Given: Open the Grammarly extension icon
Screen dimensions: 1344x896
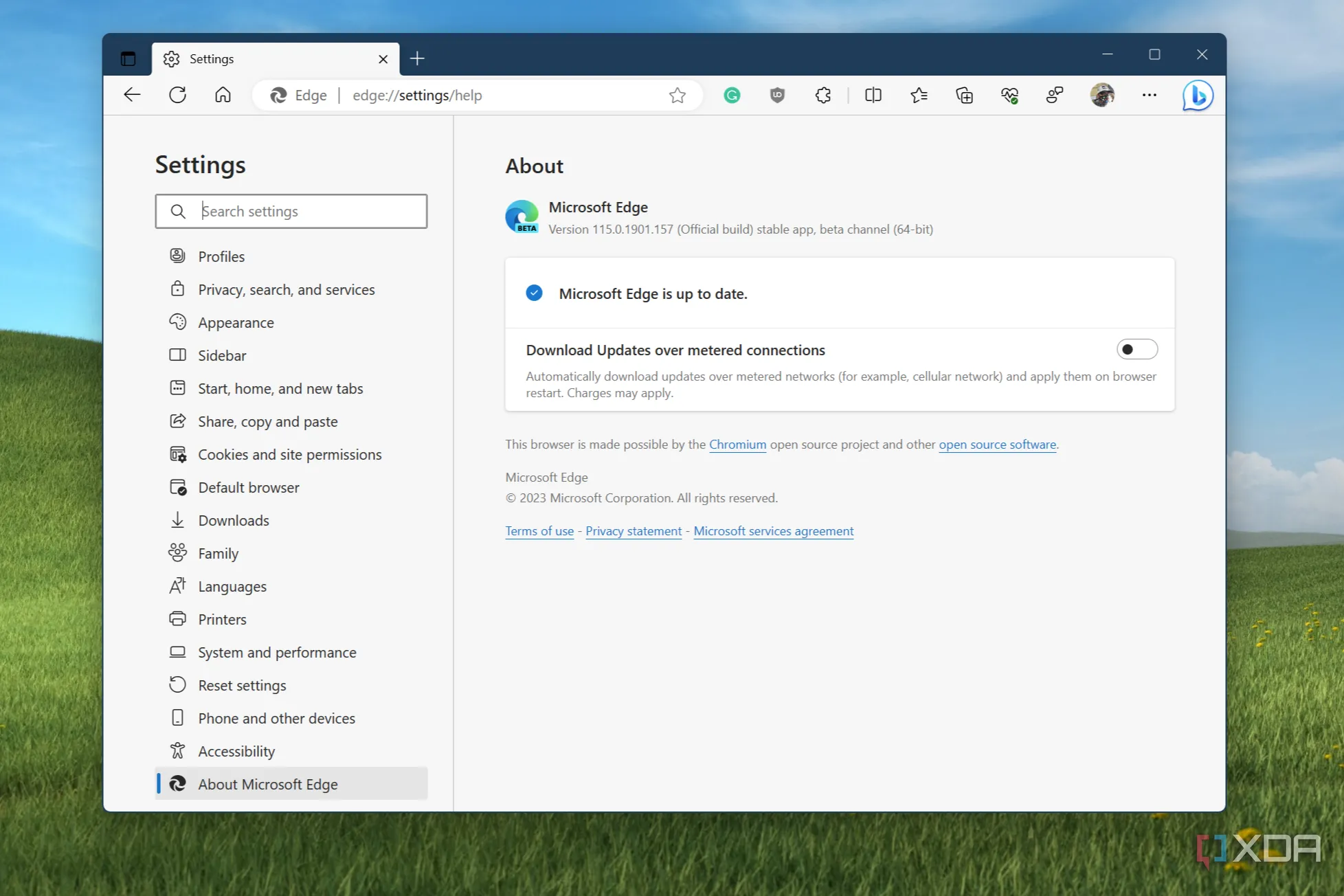Looking at the screenshot, I should coord(732,96).
